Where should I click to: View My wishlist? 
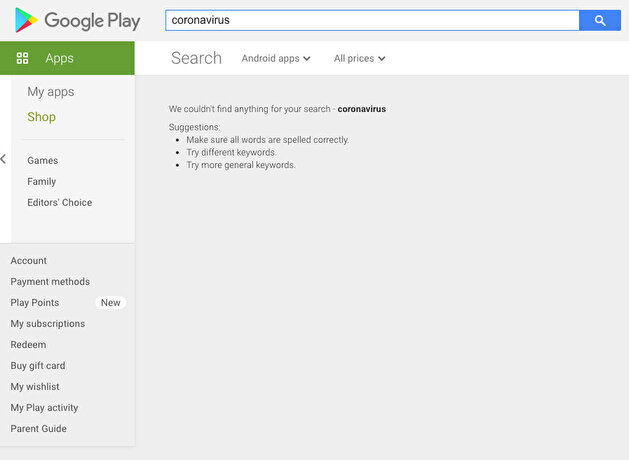(x=35, y=387)
